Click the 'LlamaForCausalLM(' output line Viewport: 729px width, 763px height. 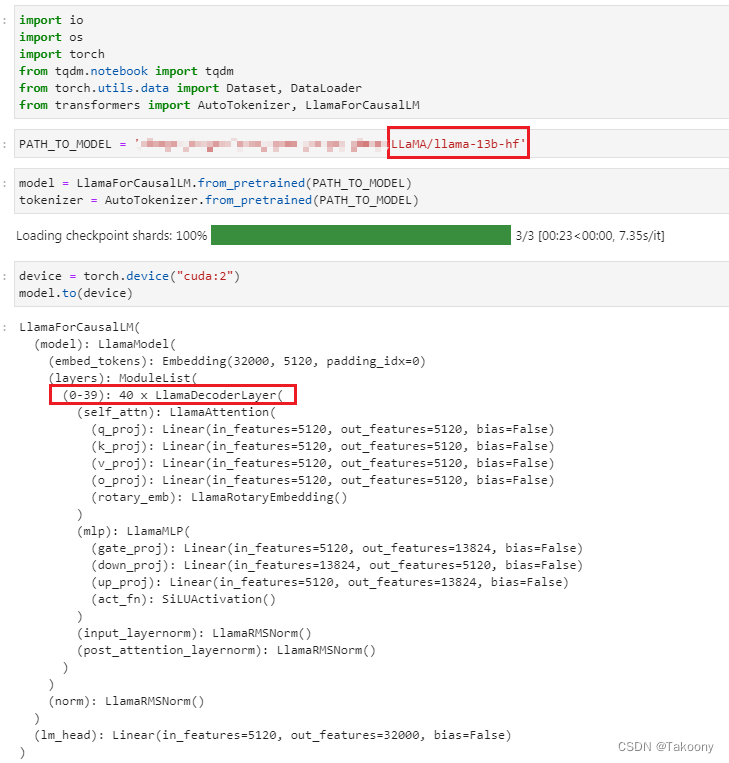79,327
